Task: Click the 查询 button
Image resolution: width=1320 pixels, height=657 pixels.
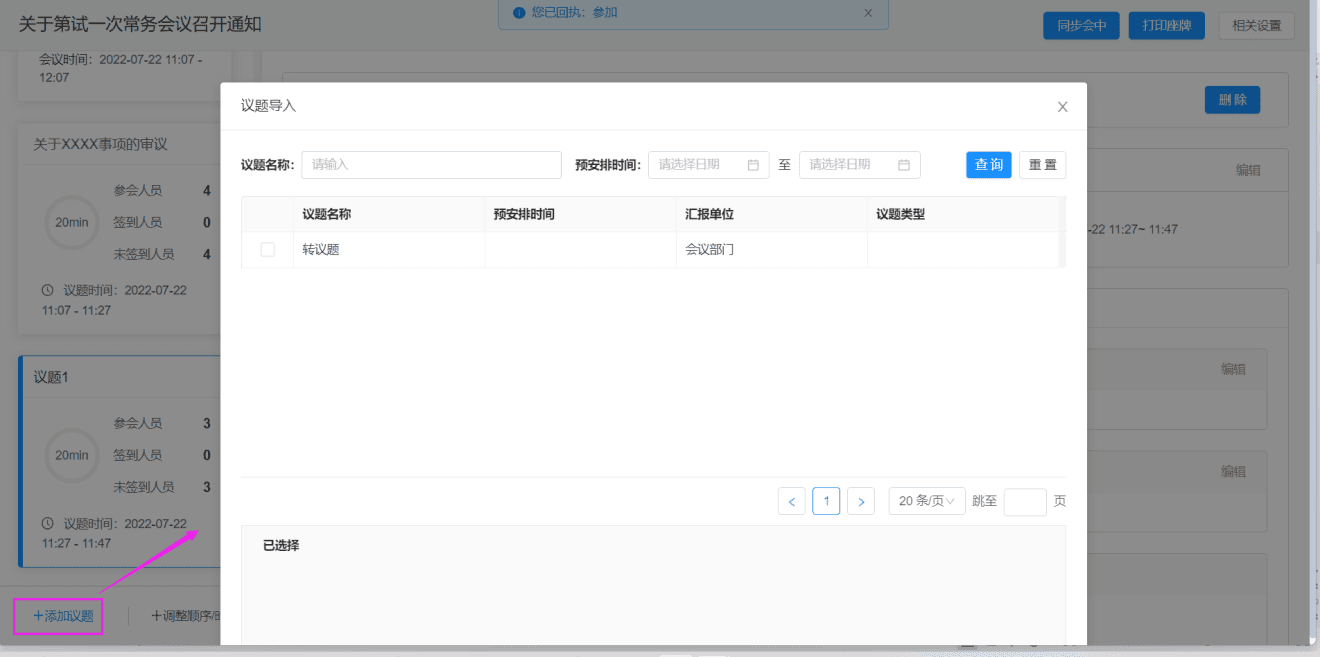Action: (x=989, y=165)
